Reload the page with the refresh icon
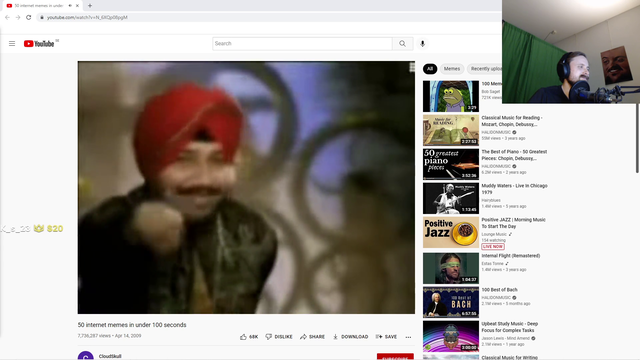This screenshot has height=360, width=640. click(29, 17)
